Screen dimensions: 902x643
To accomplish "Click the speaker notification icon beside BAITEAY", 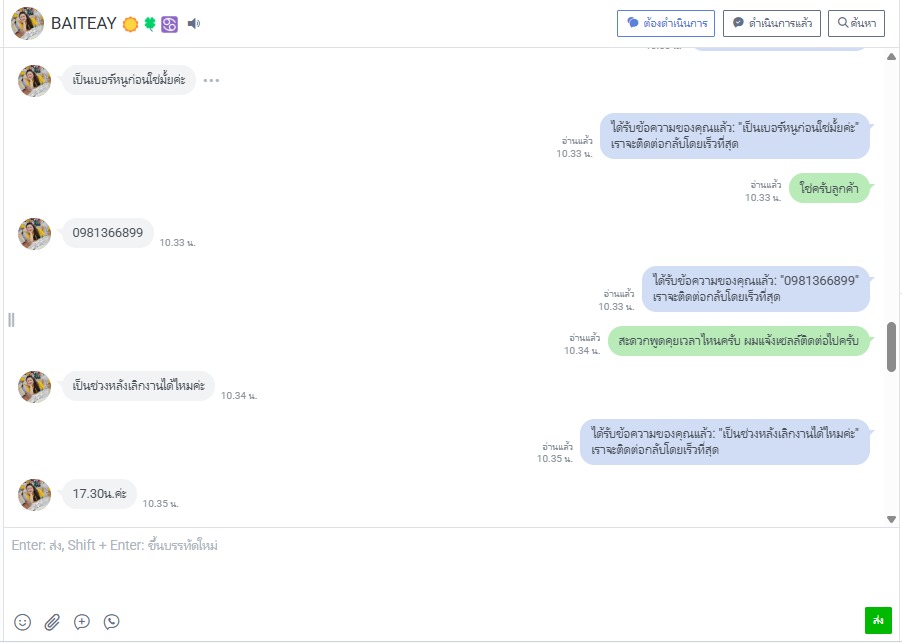I will tap(194, 24).
